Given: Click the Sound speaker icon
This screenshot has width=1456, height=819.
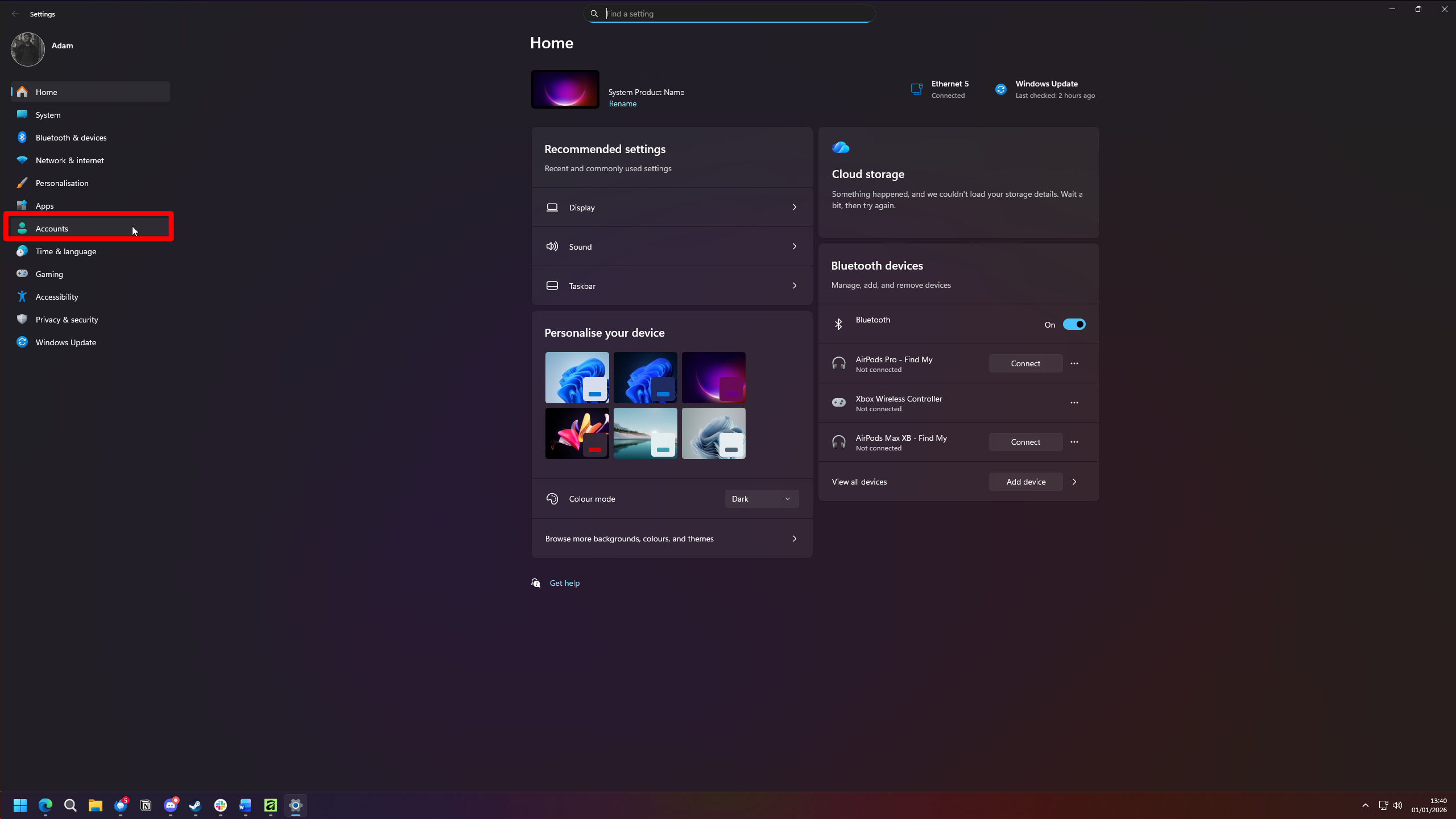Looking at the screenshot, I should point(552,246).
